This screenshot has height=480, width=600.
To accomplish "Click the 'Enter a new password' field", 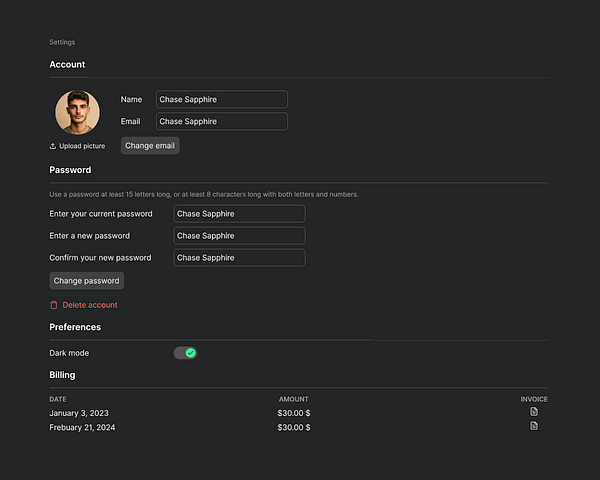I will (x=239, y=236).
